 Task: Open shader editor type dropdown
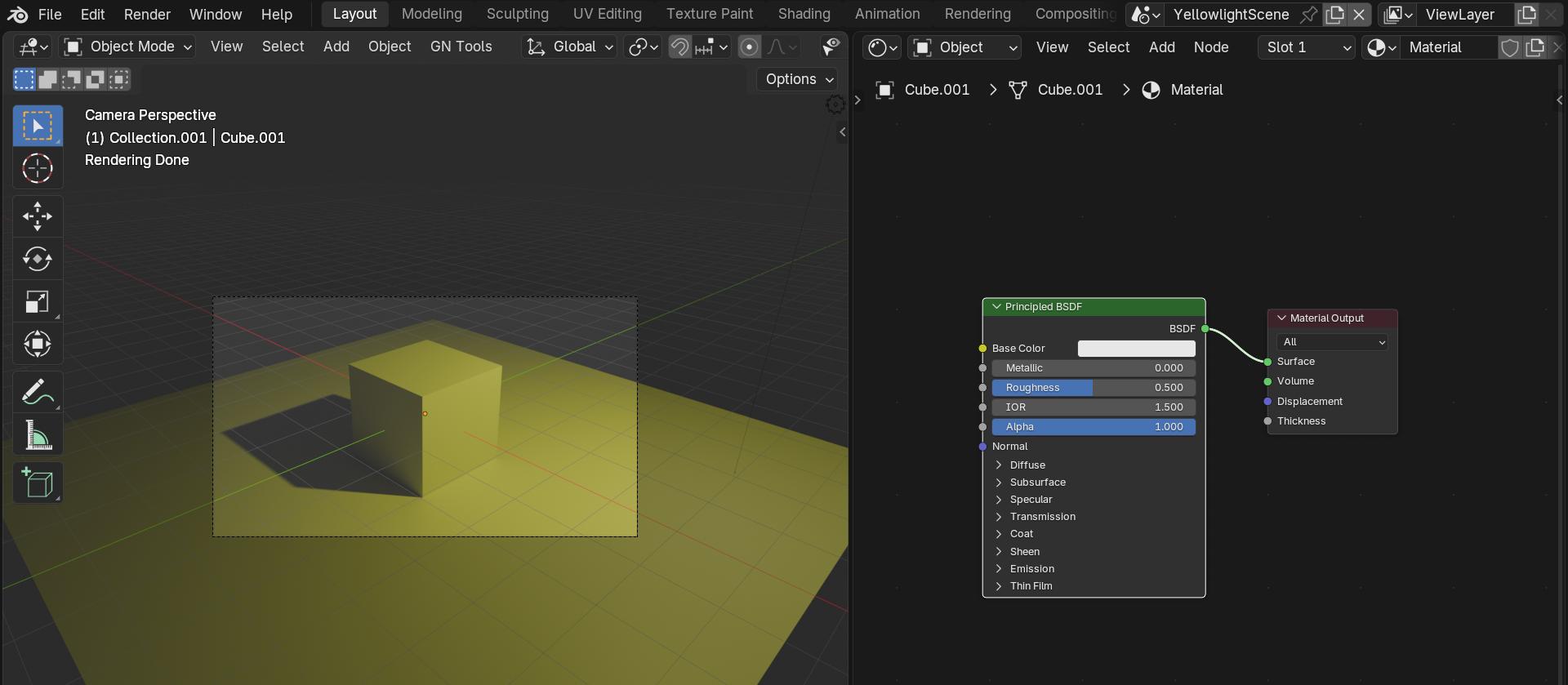[x=882, y=47]
